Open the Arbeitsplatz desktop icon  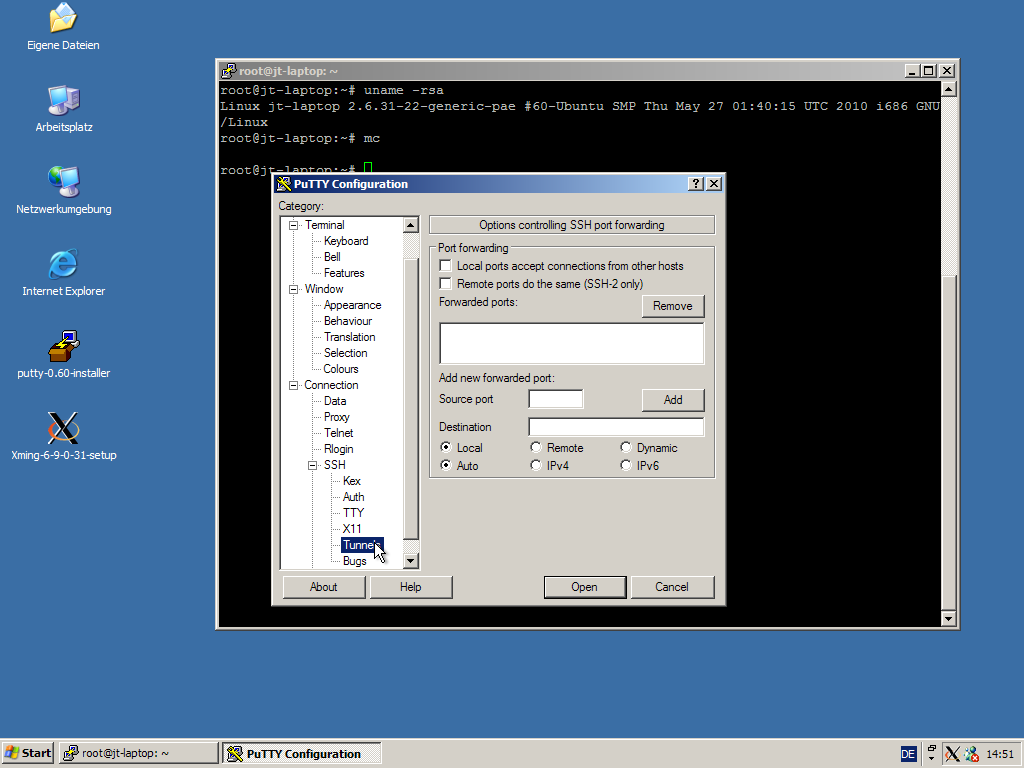63,100
